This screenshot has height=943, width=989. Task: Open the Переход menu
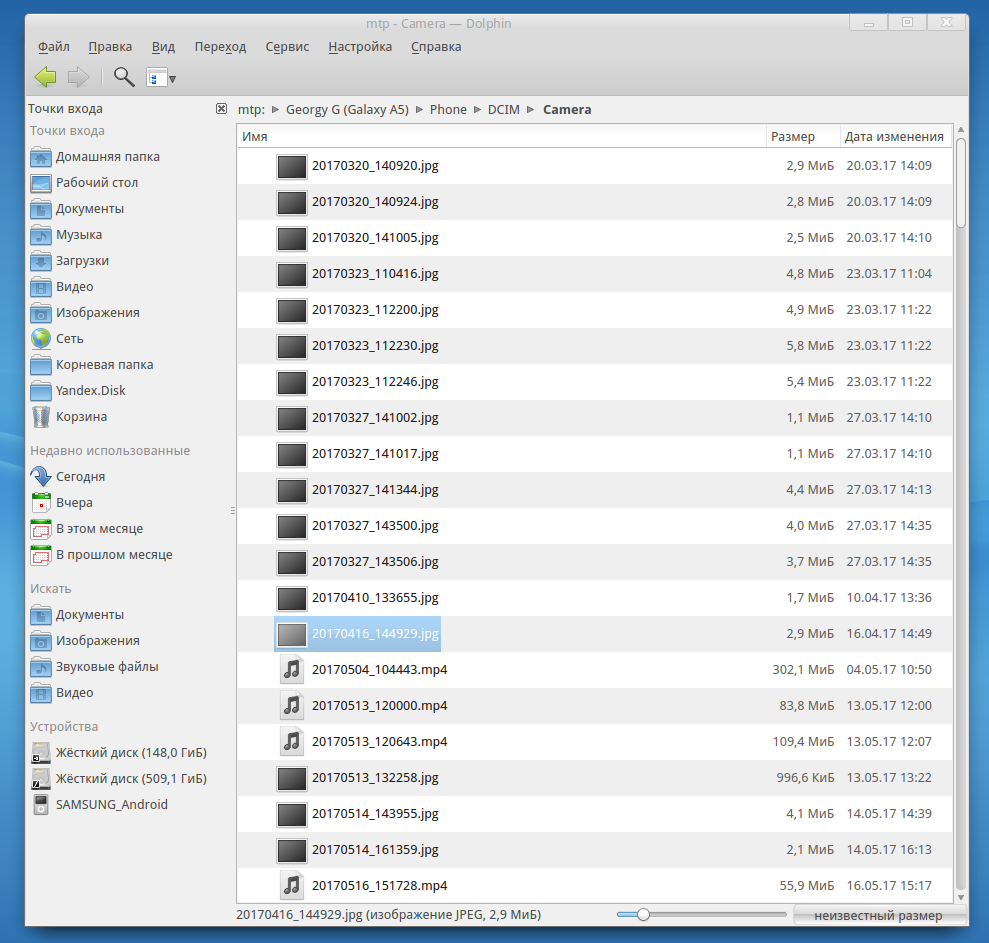220,47
